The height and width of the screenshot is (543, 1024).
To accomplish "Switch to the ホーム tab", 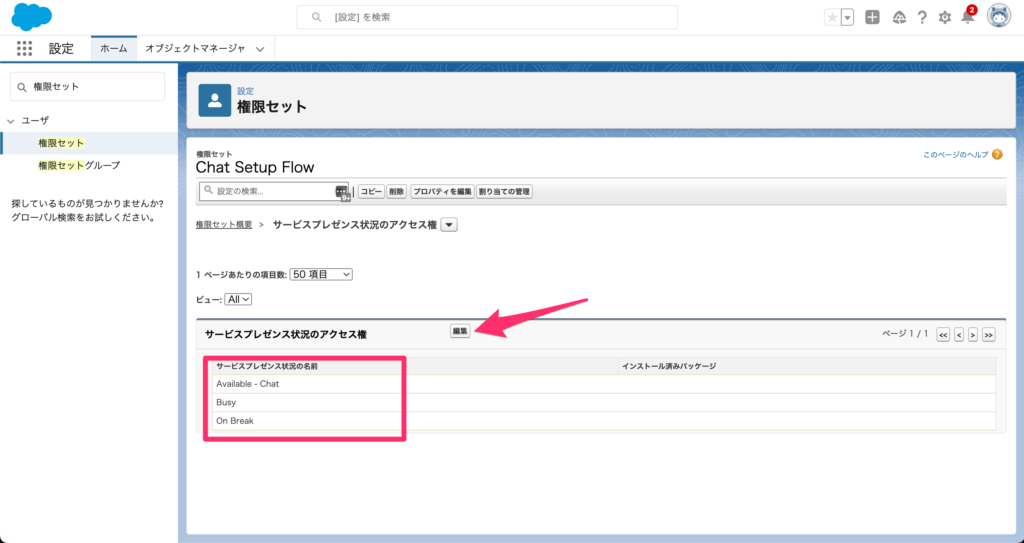I will (114, 48).
